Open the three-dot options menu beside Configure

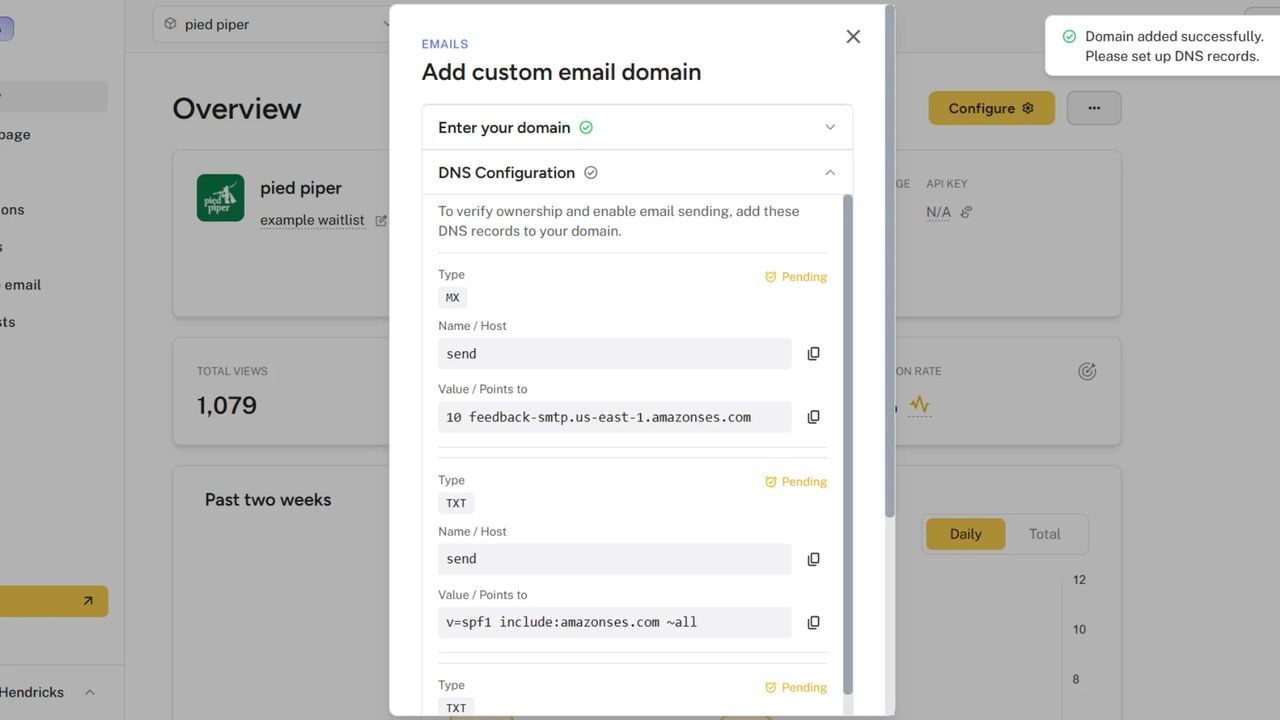(x=1094, y=107)
